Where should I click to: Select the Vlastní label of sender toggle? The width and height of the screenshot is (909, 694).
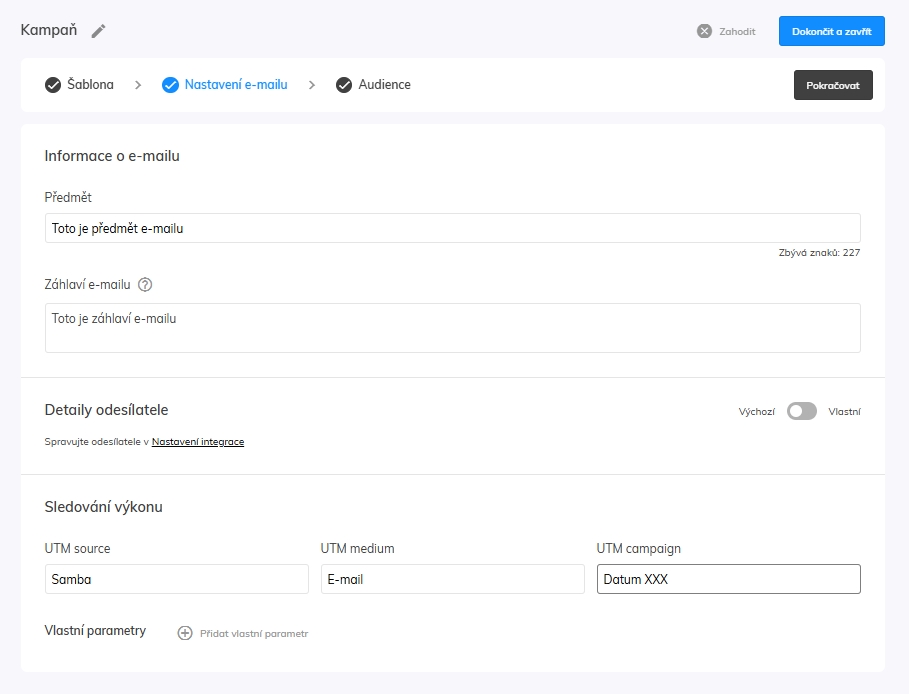[x=844, y=412]
